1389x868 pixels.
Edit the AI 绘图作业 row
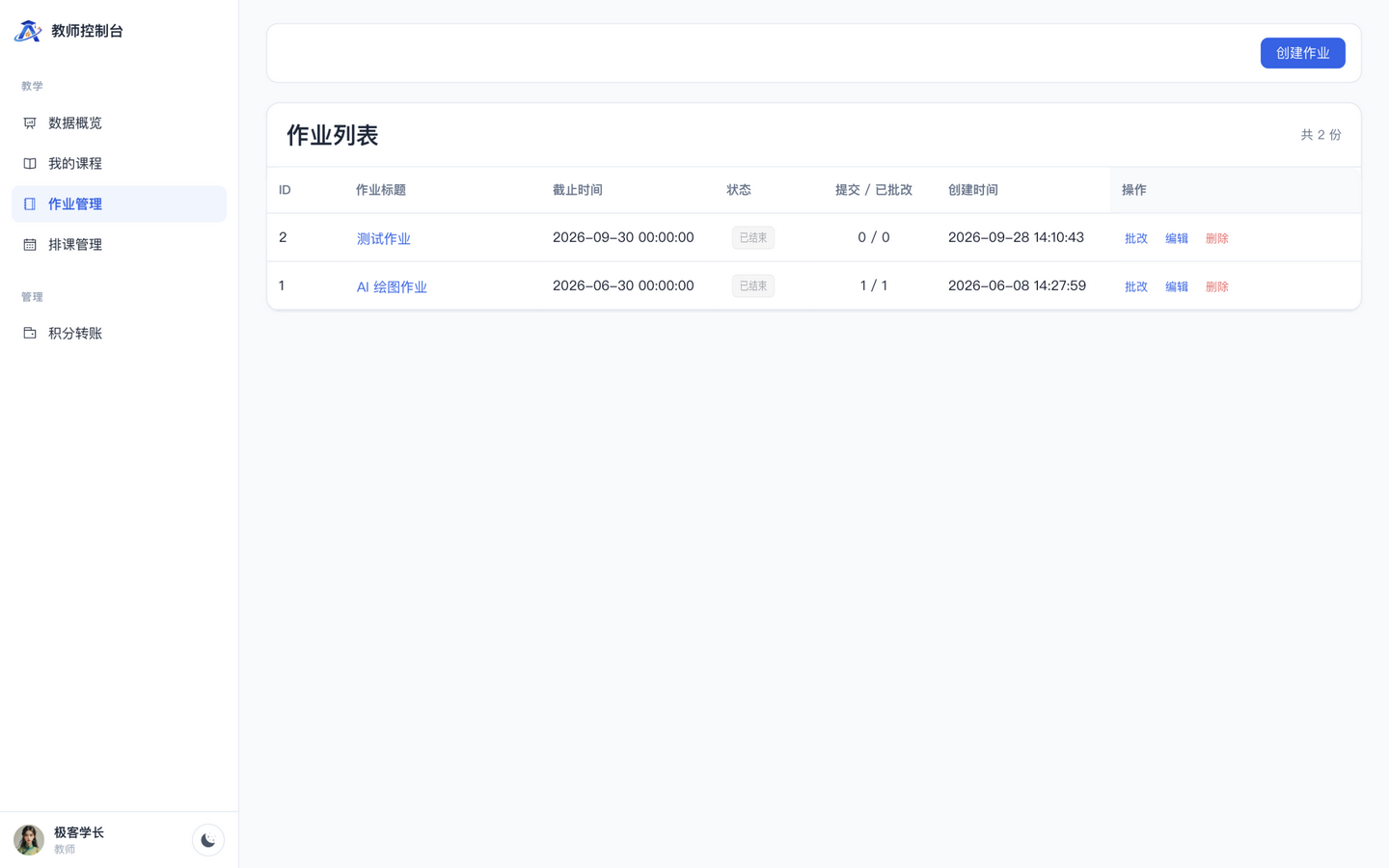tap(1177, 286)
